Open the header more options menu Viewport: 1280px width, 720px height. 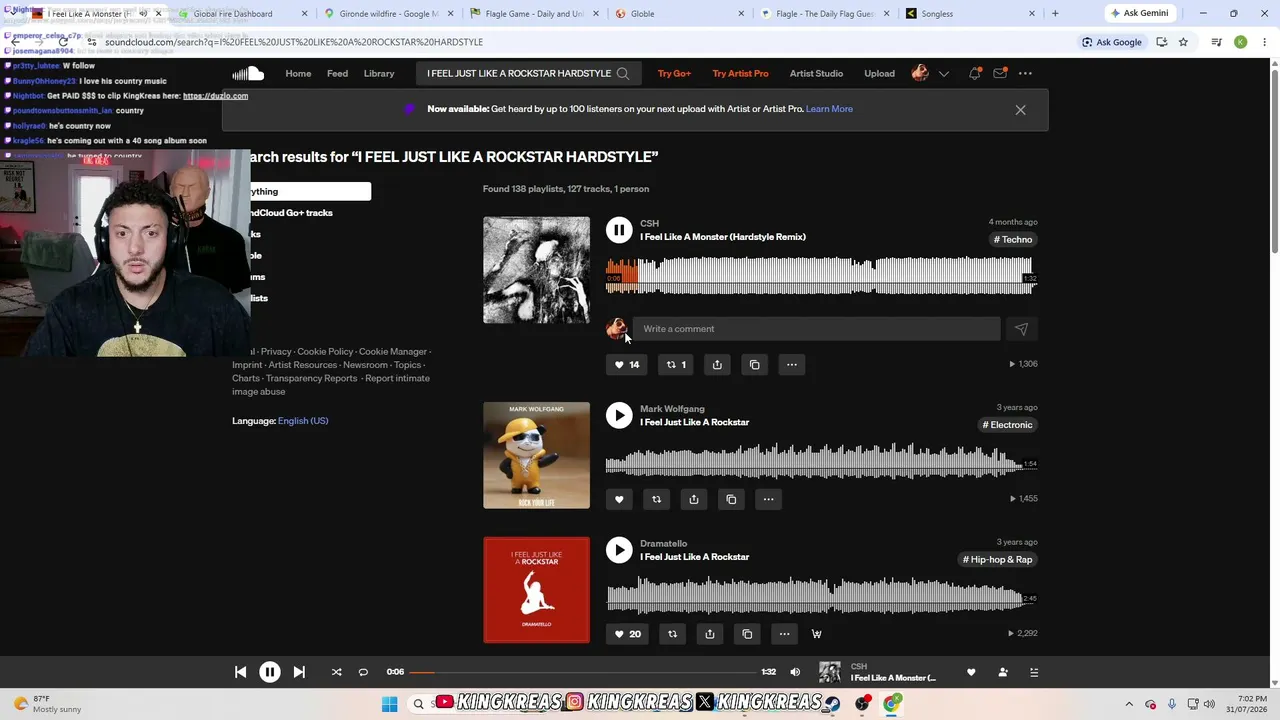coord(1025,73)
